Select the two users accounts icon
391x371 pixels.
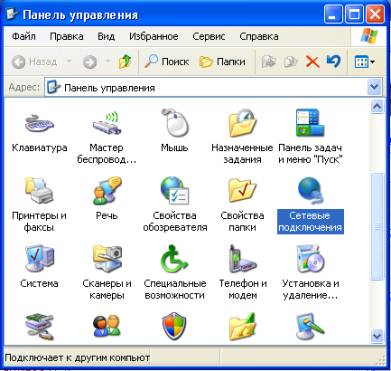click(x=107, y=326)
